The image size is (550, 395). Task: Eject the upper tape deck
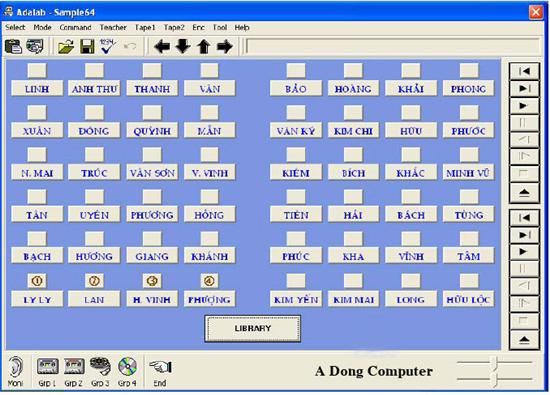tap(524, 193)
